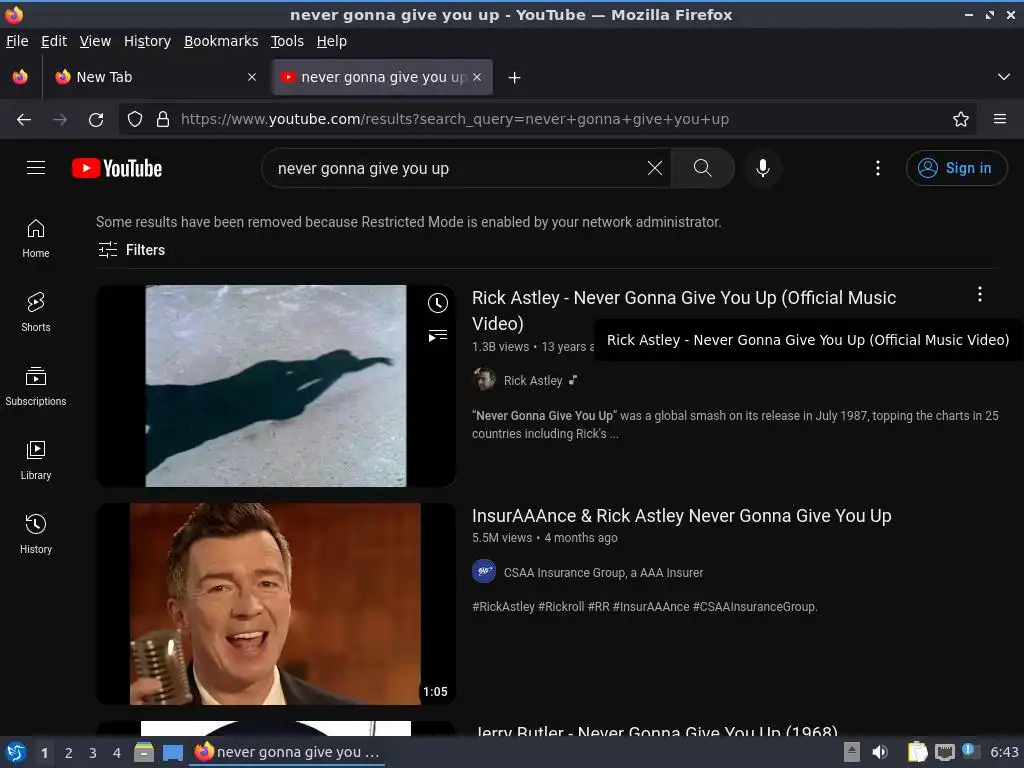Open InsurAAAnce & Rick Astley video title

(x=681, y=515)
